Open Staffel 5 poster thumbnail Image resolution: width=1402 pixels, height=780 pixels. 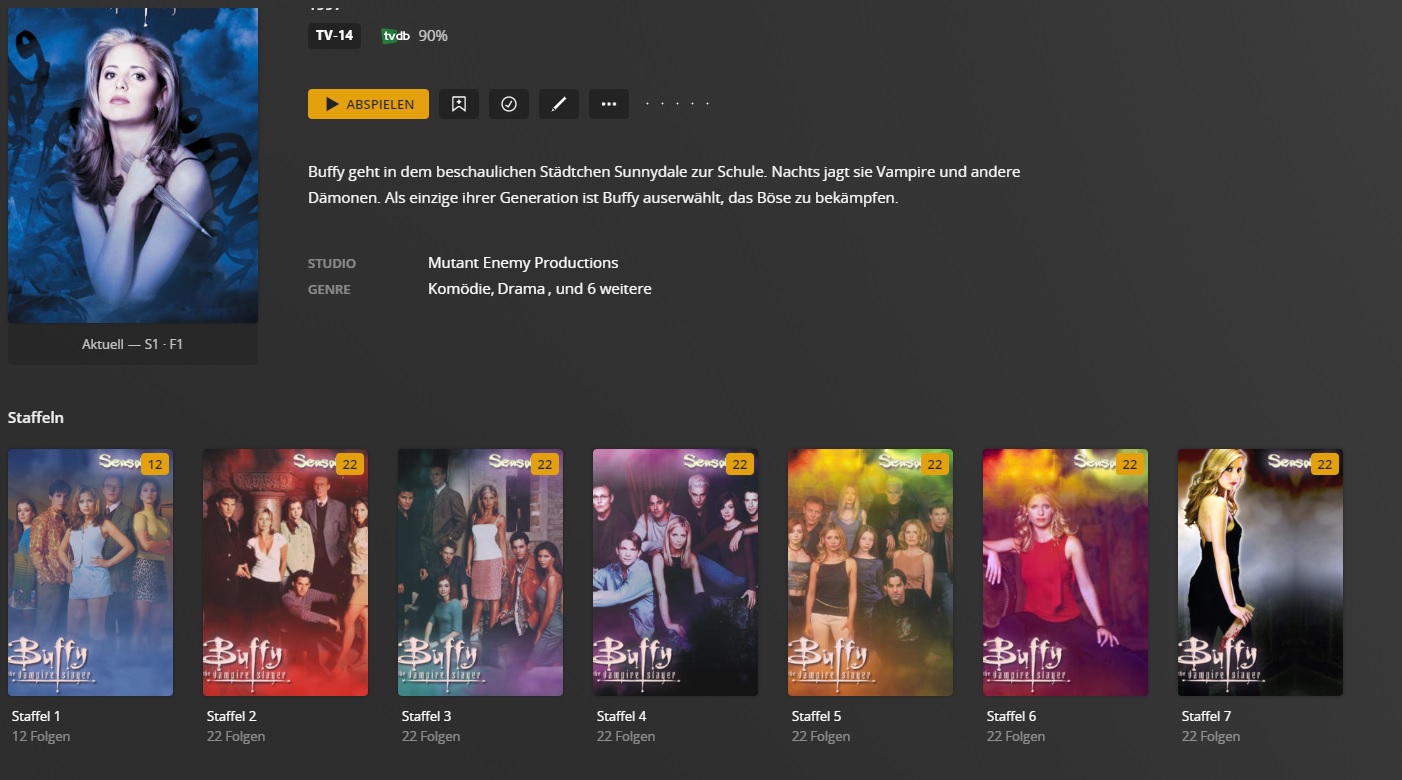click(870, 572)
